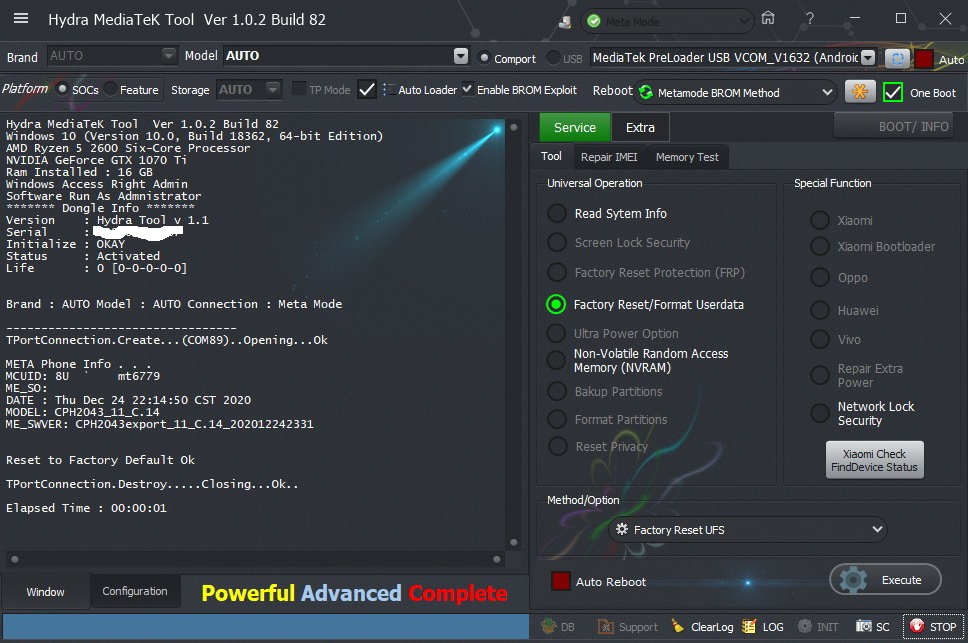Viewport: 968px width, 643px height.
Task: Select Non-Volatile Random Access Memory (NVRAM)
Action: click(x=556, y=360)
